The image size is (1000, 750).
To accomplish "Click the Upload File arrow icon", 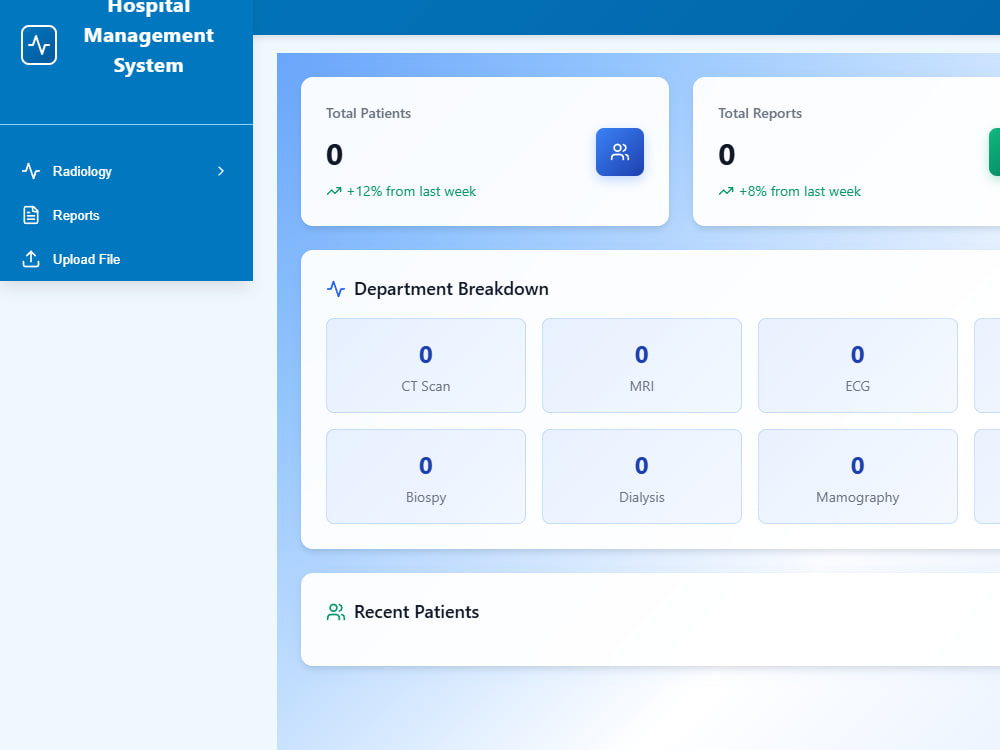I will click(31, 259).
